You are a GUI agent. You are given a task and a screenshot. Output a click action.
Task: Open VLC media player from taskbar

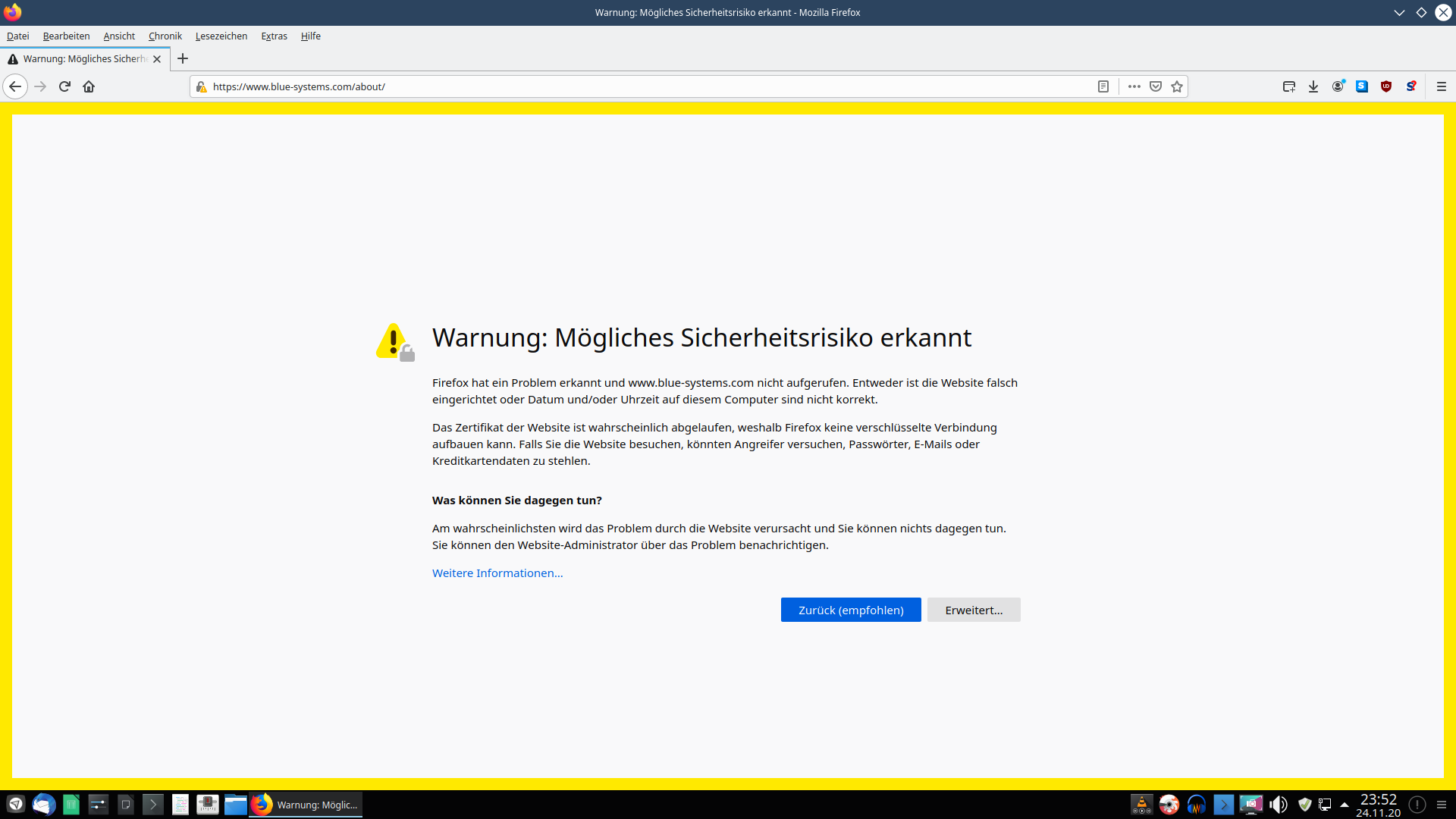tap(1141, 805)
